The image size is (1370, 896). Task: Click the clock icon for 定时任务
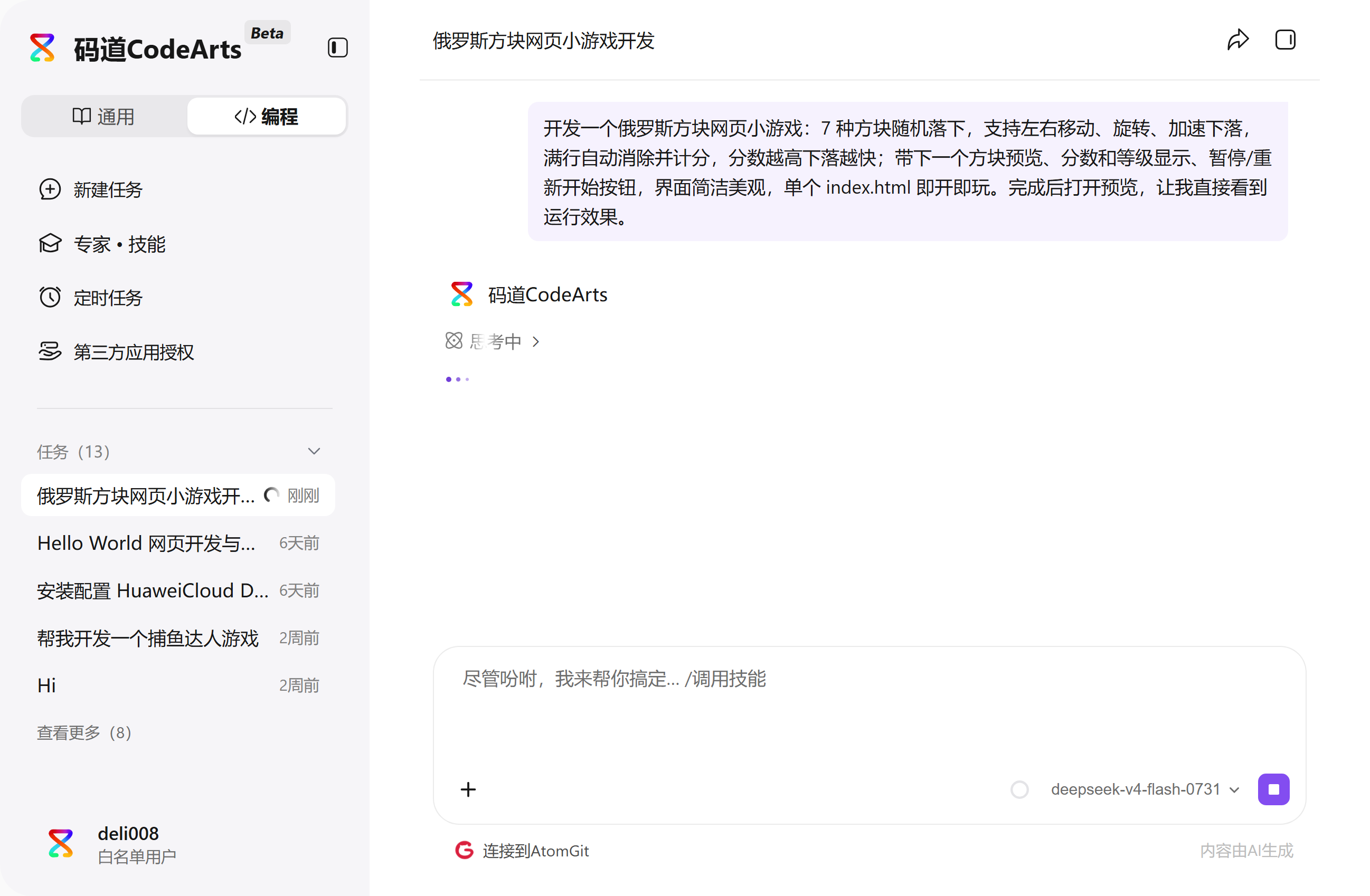point(50,297)
